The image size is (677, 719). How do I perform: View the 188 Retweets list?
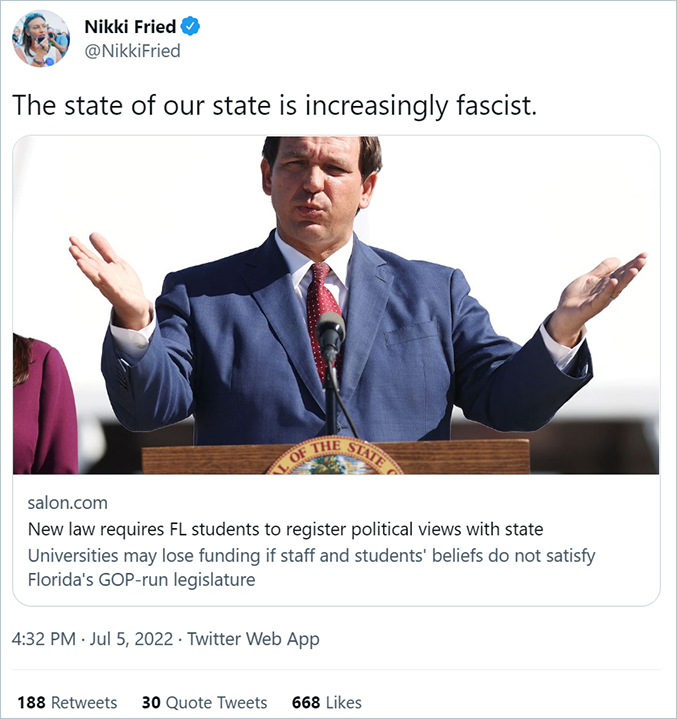click(67, 702)
